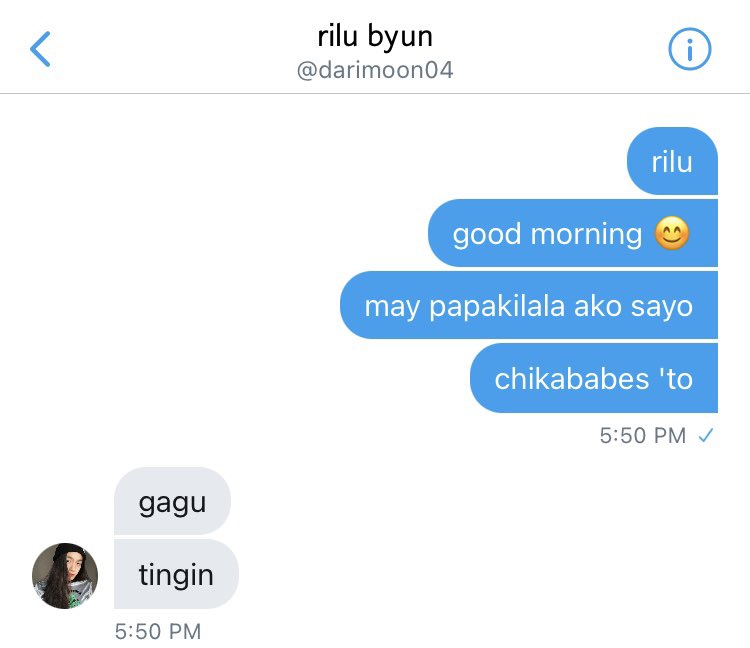750x648 pixels.
Task: Open the conversation info icon
Action: [x=689, y=49]
